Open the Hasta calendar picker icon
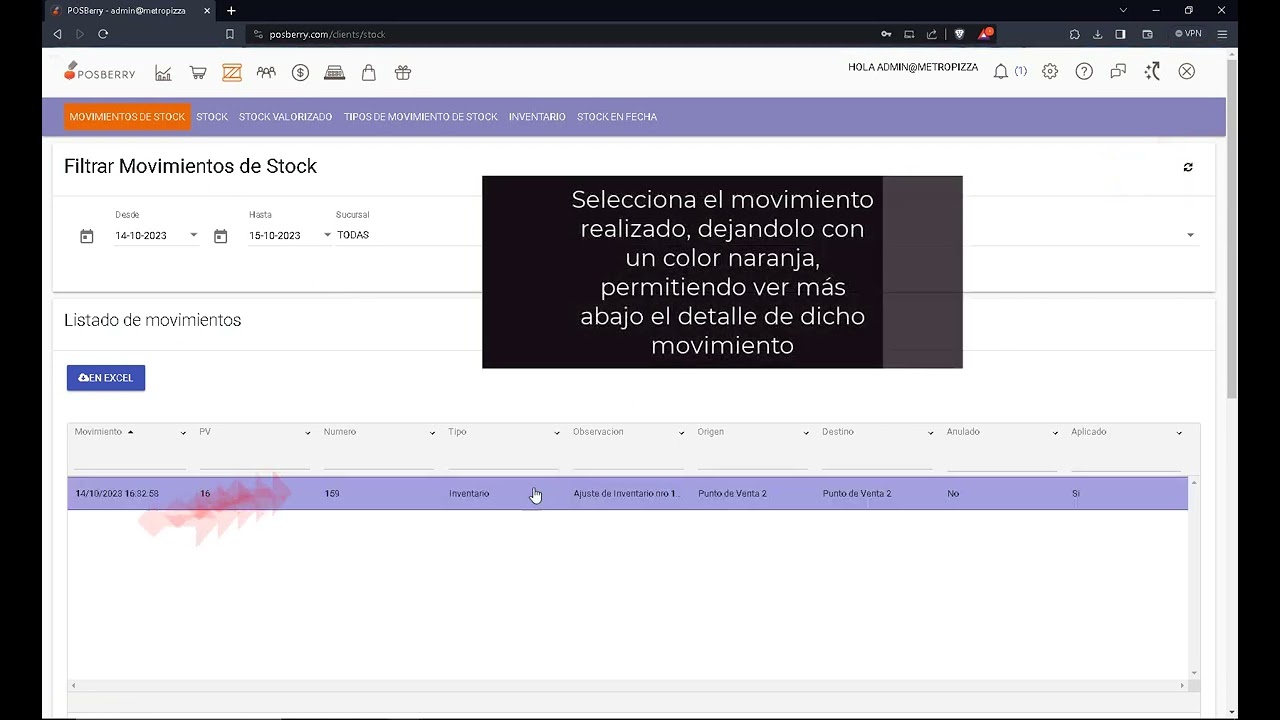The image size is (1280, 720). point(221,236)
